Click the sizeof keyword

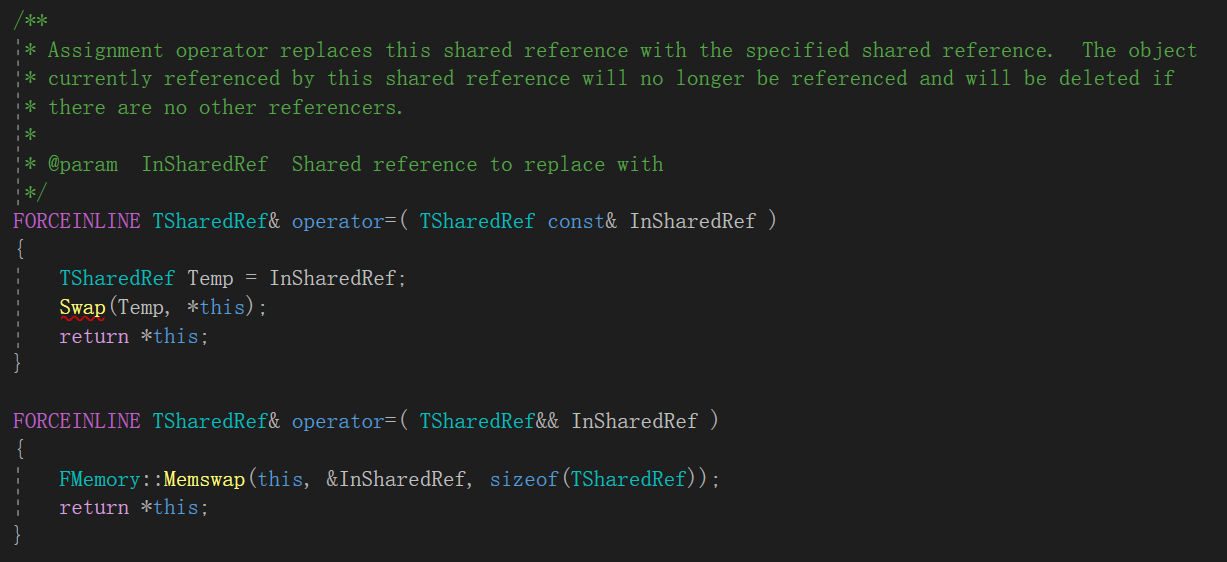(524, 479)
